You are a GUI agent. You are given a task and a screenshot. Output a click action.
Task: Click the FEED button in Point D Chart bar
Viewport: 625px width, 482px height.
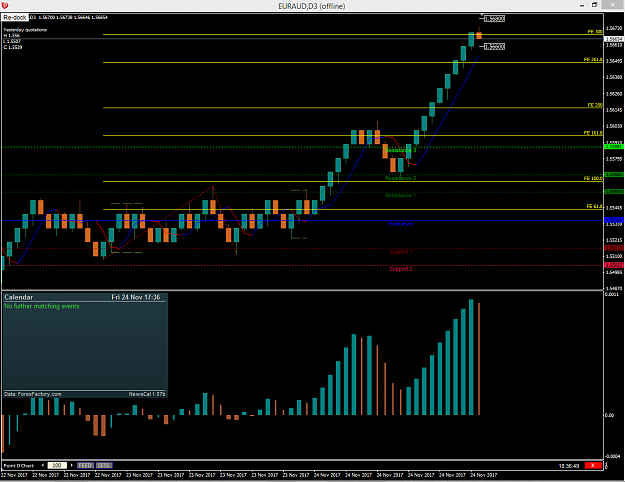(85, 465)
